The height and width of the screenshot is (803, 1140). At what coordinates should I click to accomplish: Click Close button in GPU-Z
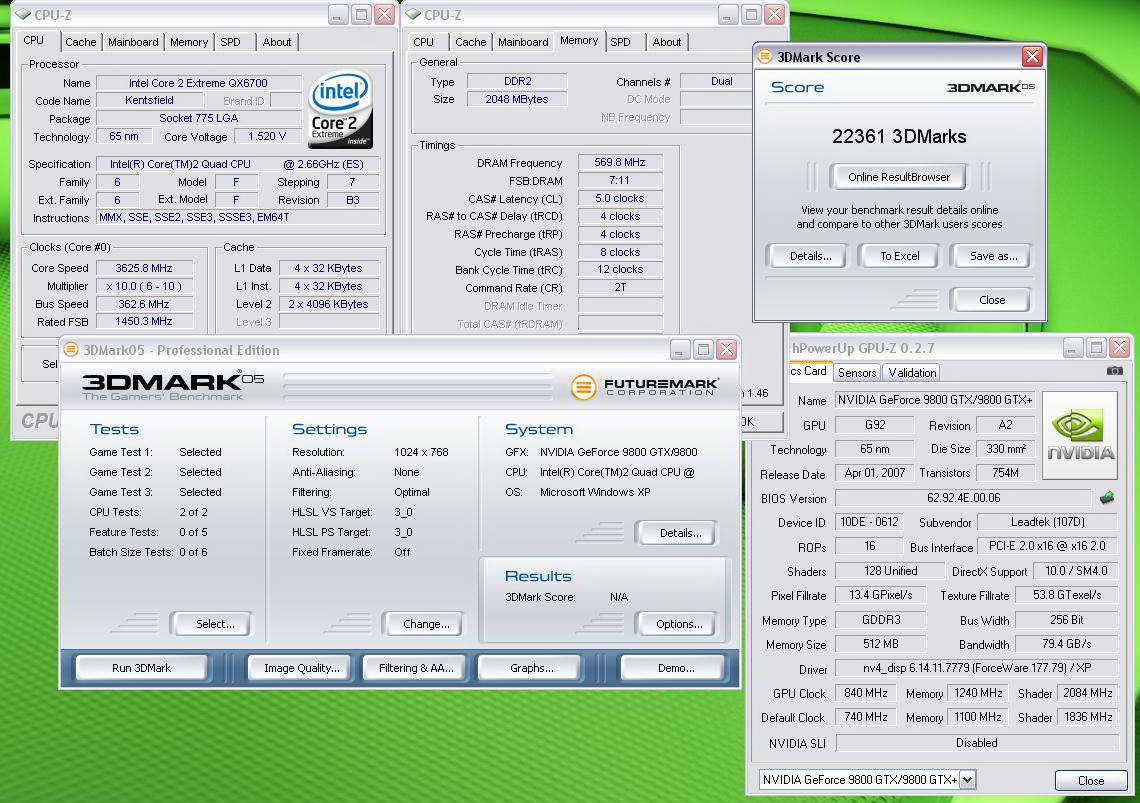pos(1091,780)
